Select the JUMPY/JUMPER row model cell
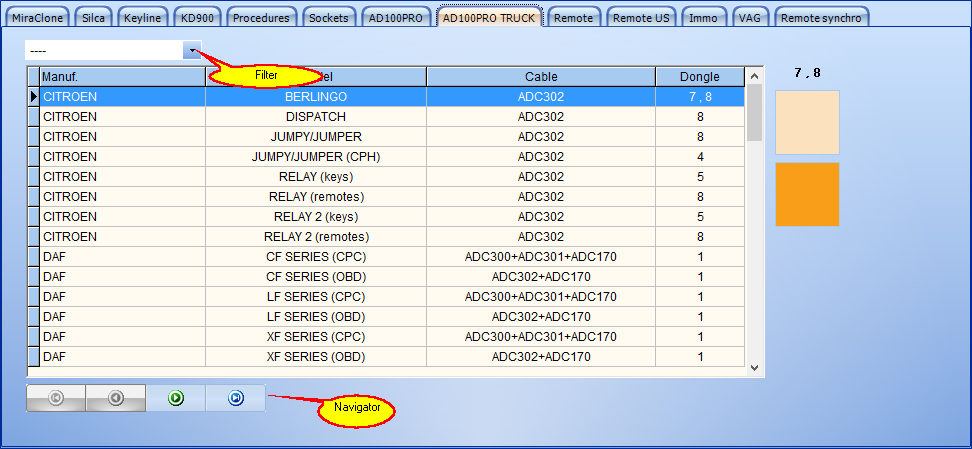Screen dimensions: 972x449 [x=316, y=136]
